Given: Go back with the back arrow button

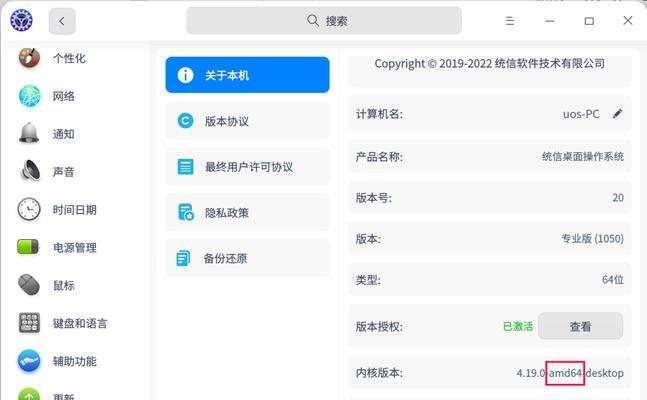Looking at the screenshot, I should pos(62,21).
